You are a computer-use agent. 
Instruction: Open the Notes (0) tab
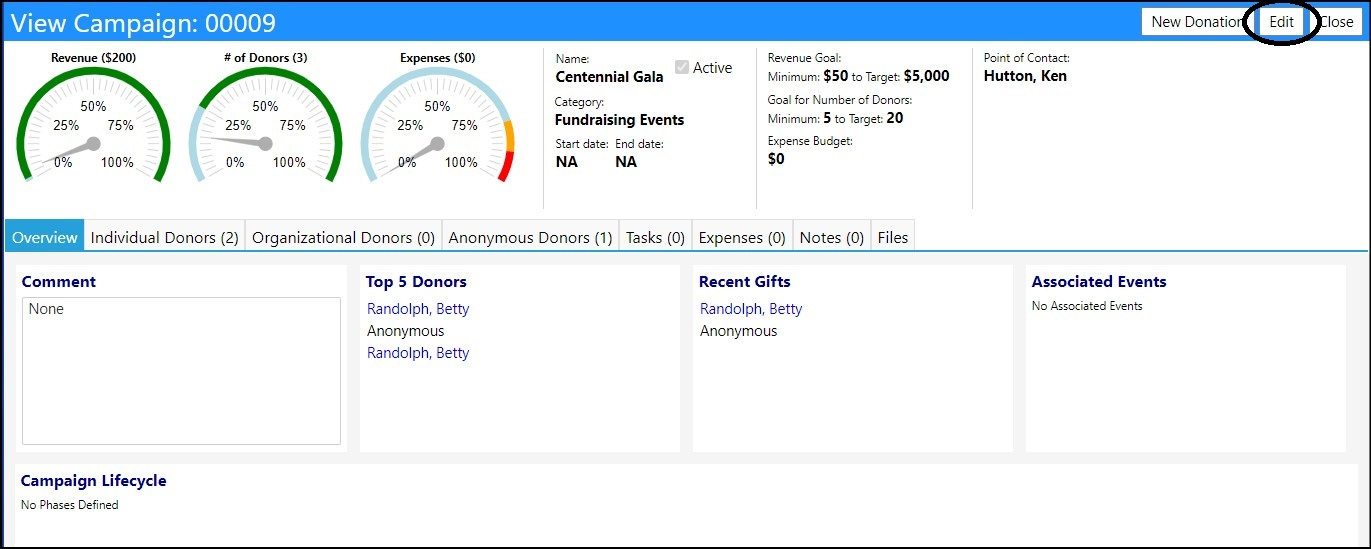click(x=832, y=237)
